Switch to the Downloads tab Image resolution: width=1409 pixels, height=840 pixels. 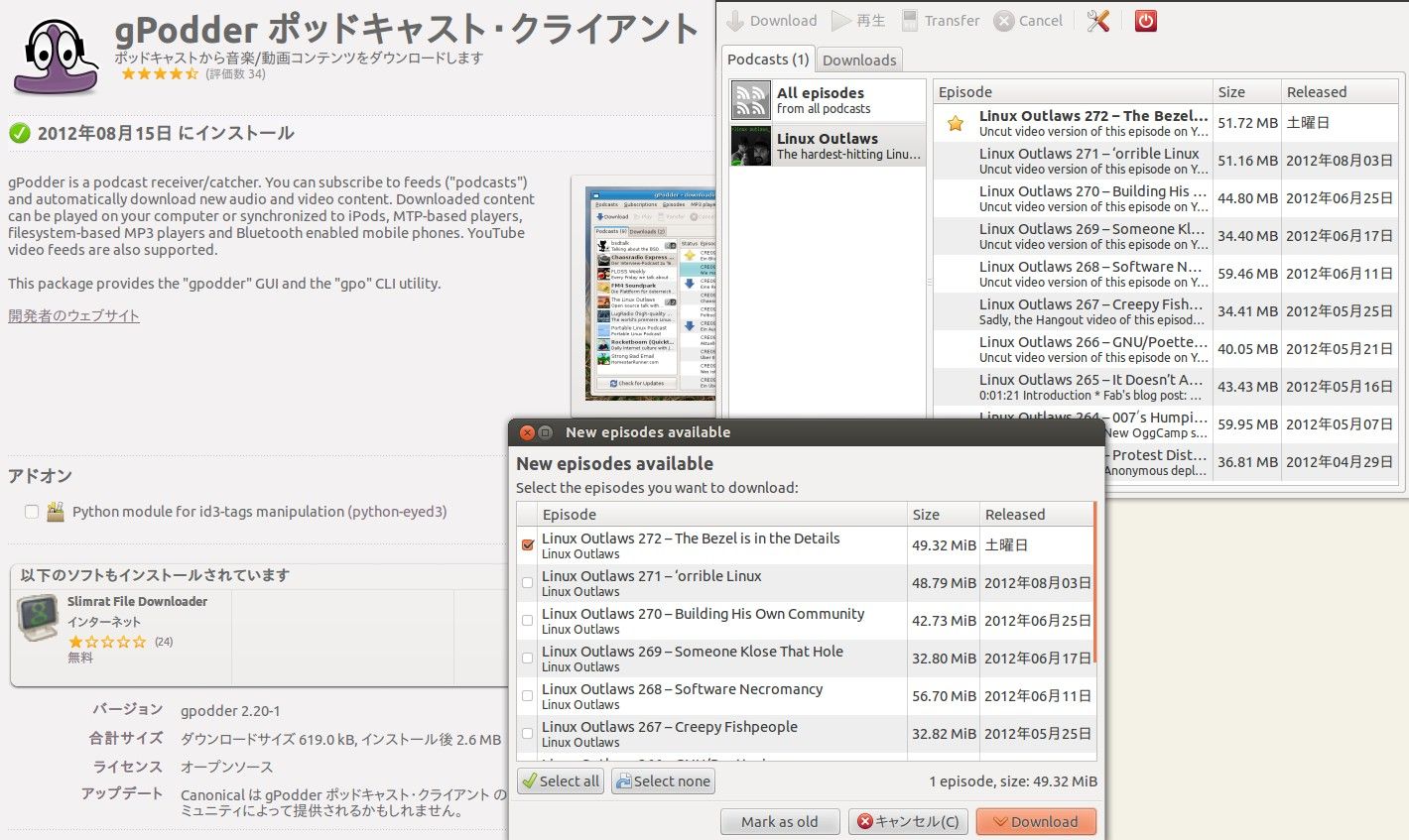tap(859, 60)
